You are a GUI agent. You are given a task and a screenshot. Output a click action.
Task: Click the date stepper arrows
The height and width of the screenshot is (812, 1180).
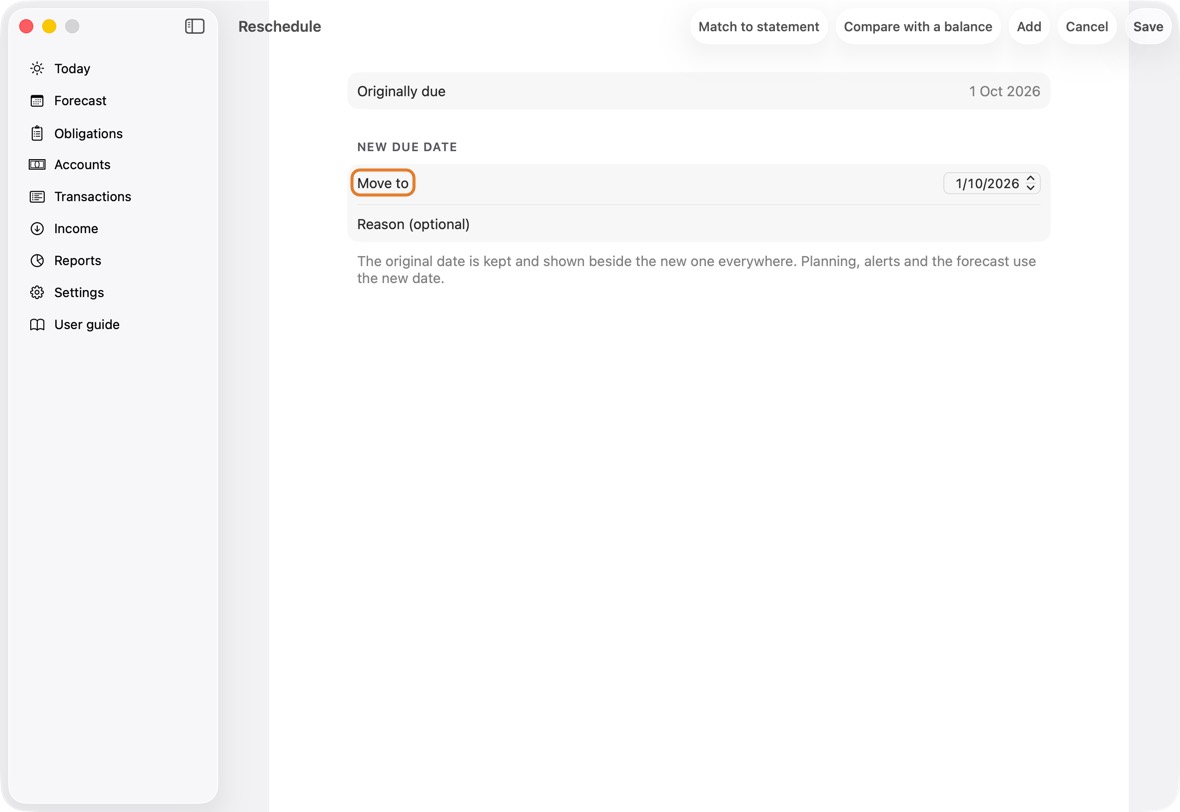[x=1030, y=184]
